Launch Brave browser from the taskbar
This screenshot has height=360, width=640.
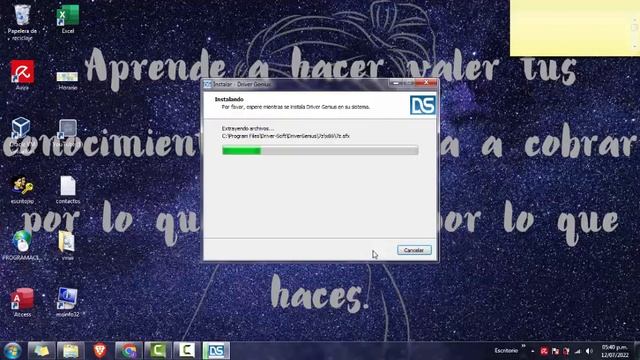coord(100,351)
